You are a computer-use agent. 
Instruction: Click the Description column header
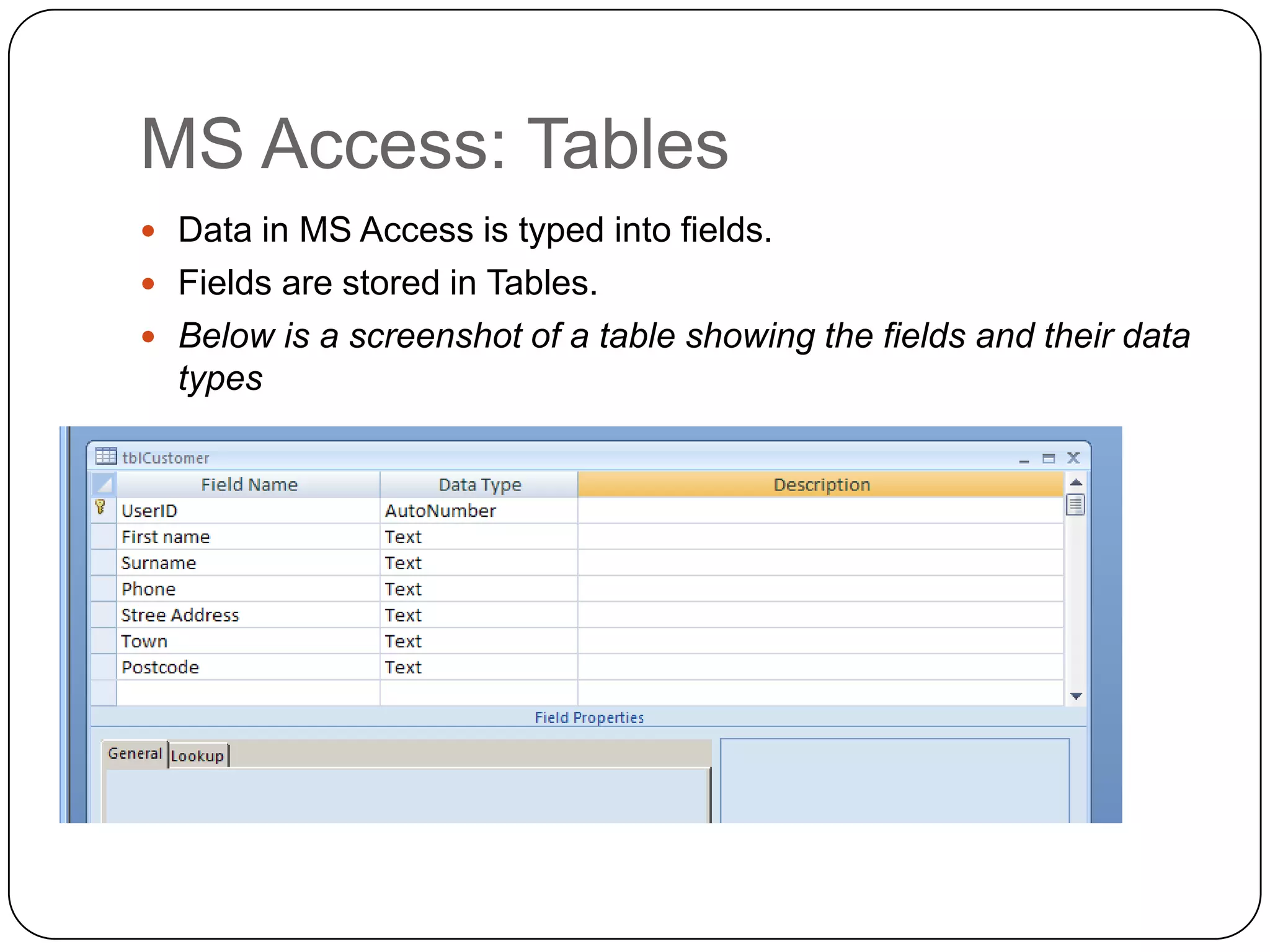coord(821,484)
